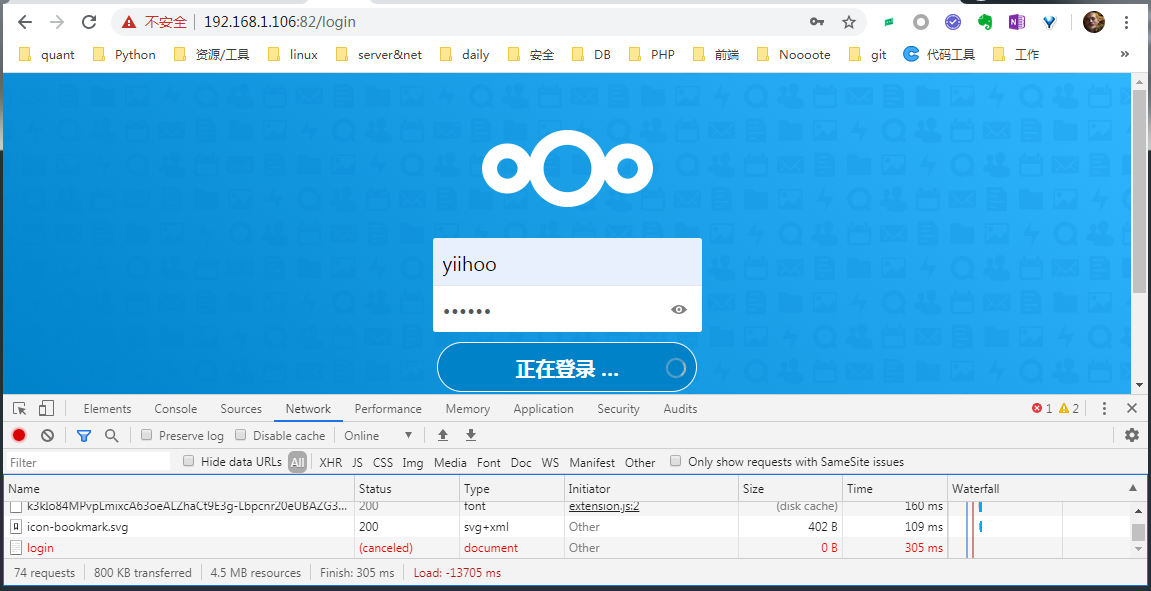The width and height of the screenshot is (1151, 591).
Task: Go back with the browser back arrow
Action: (25, 22)
